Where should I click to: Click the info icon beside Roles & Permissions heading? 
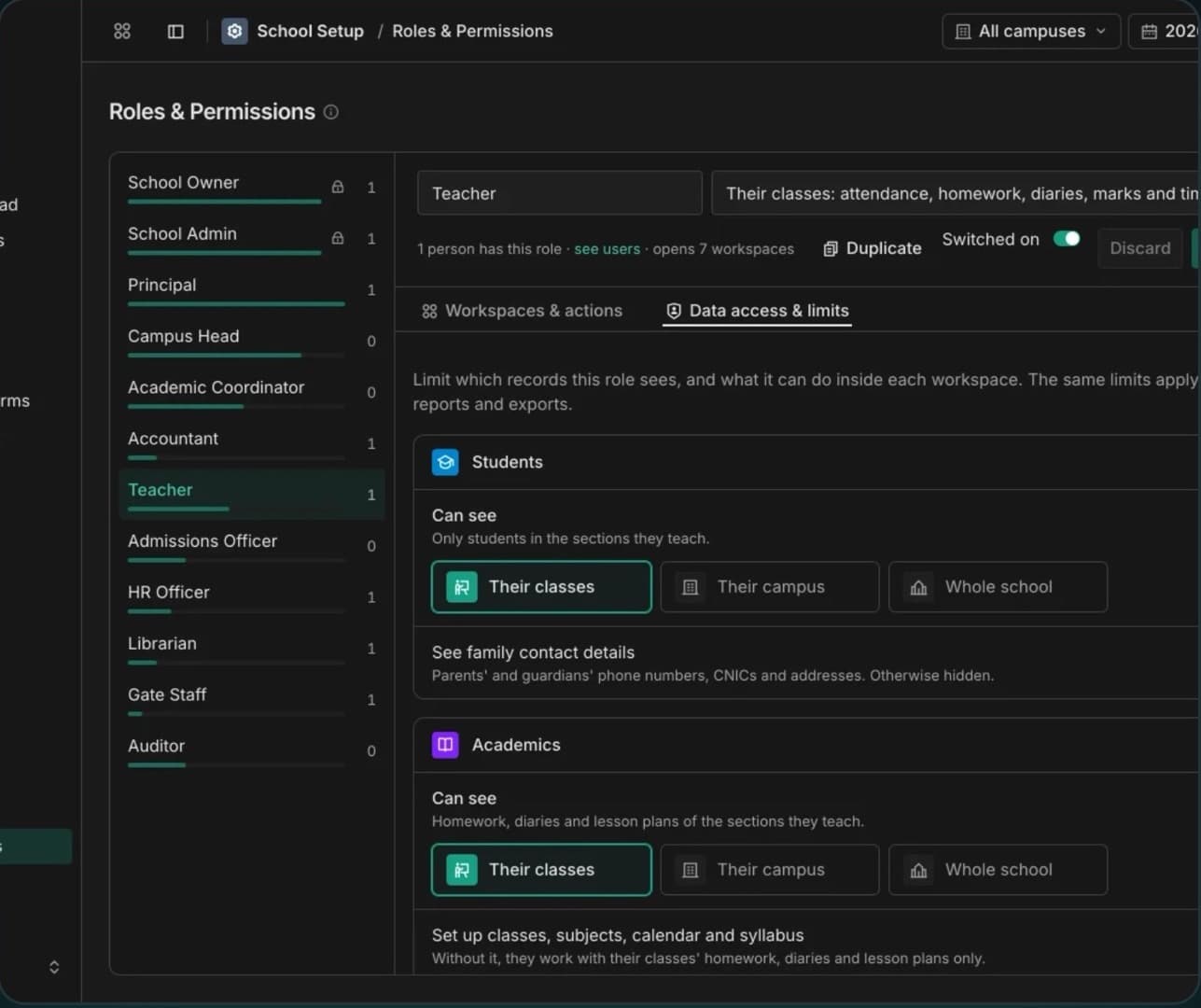click(x=330, y=112)
